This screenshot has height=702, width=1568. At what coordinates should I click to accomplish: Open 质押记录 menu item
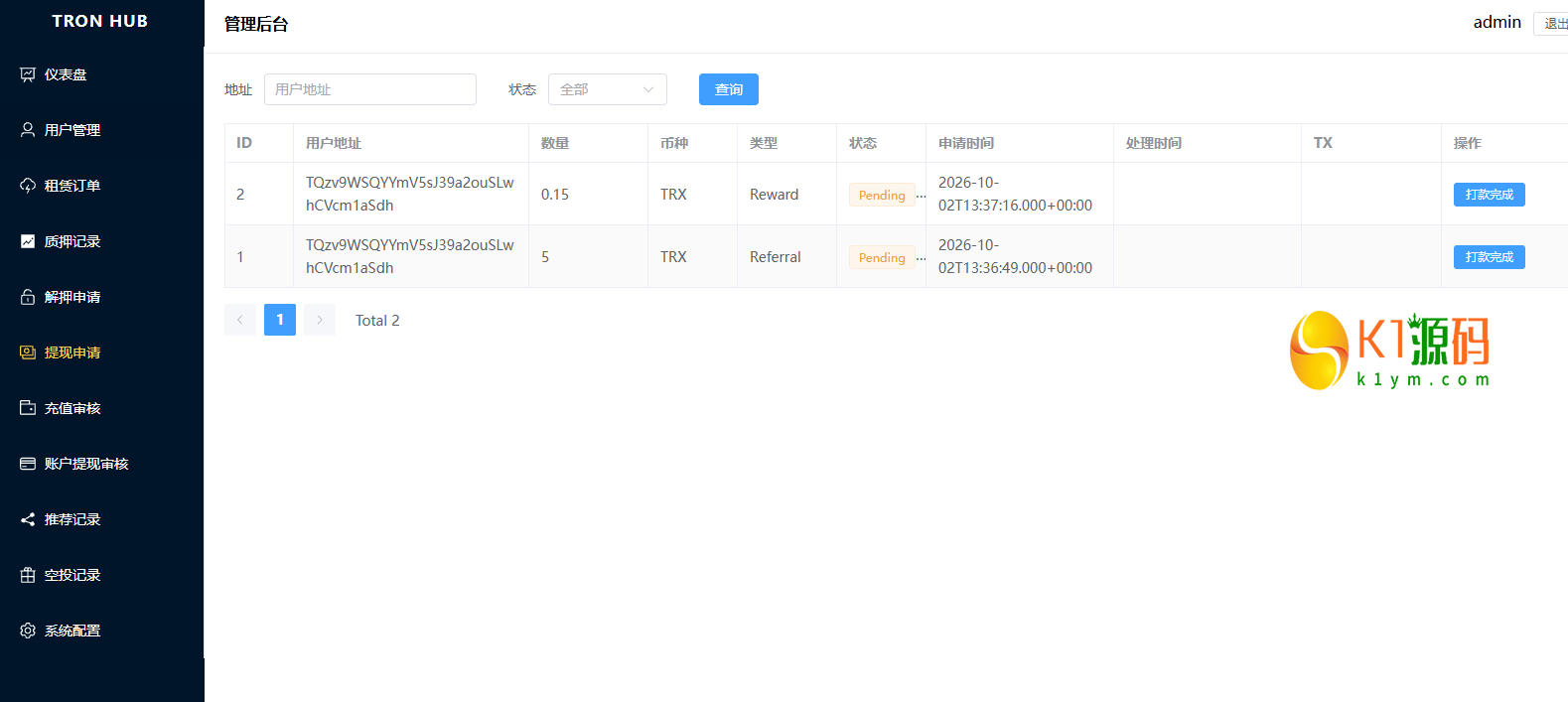(102, 241)
